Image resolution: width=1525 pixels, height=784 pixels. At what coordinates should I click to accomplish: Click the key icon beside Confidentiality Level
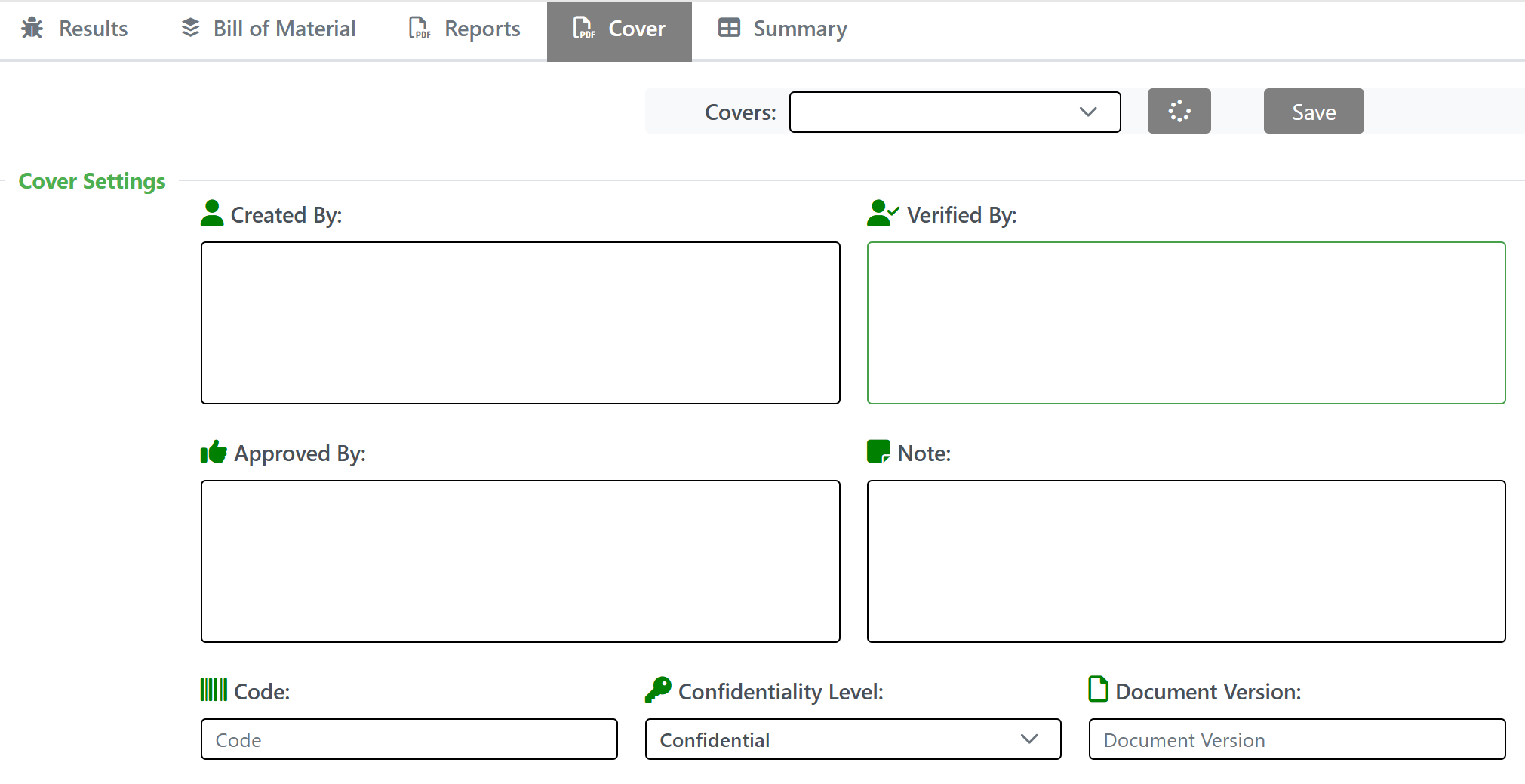(x=658, y=690)
